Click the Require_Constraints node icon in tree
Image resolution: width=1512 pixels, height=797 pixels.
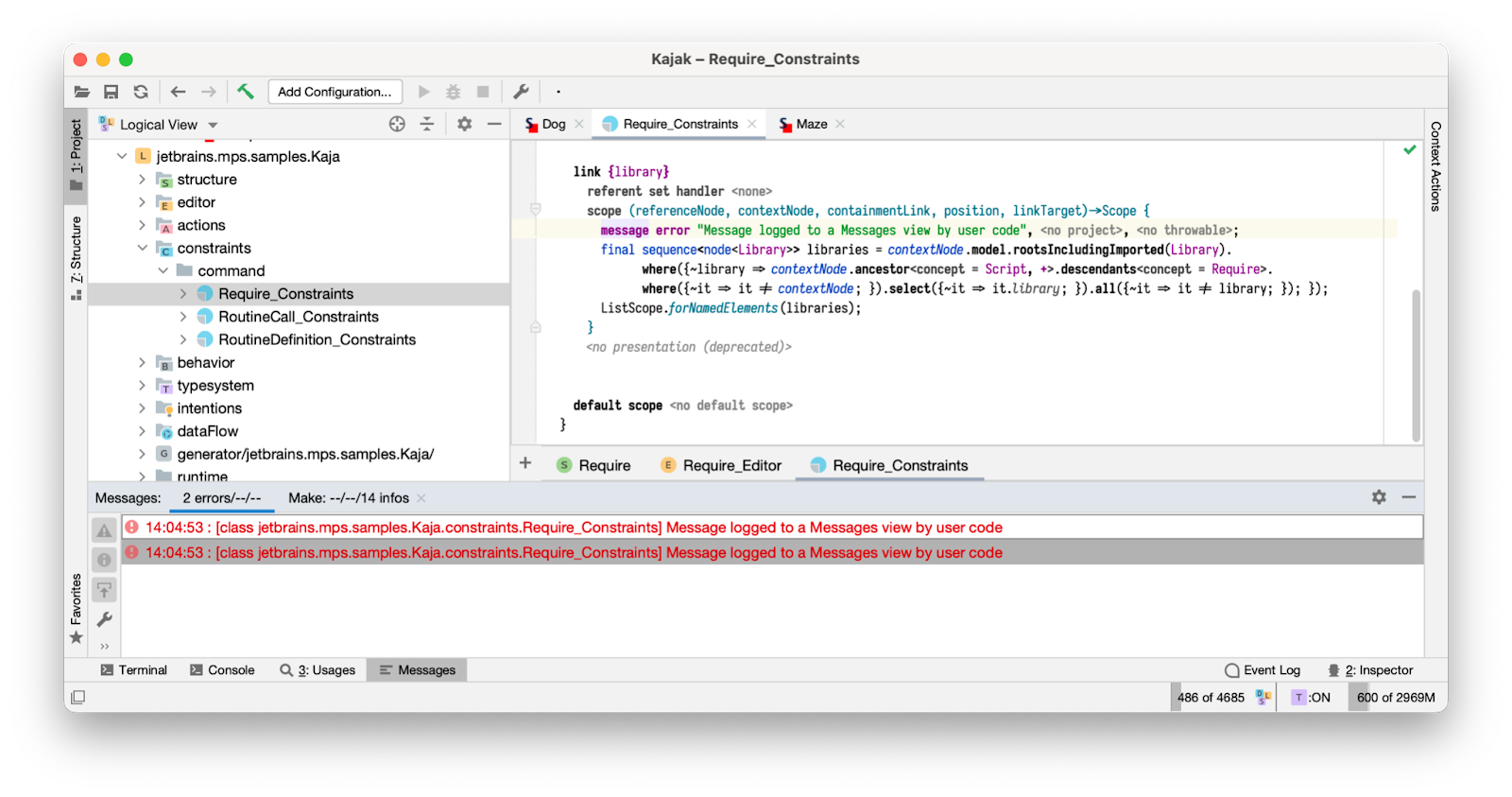[x=205, y=294]
